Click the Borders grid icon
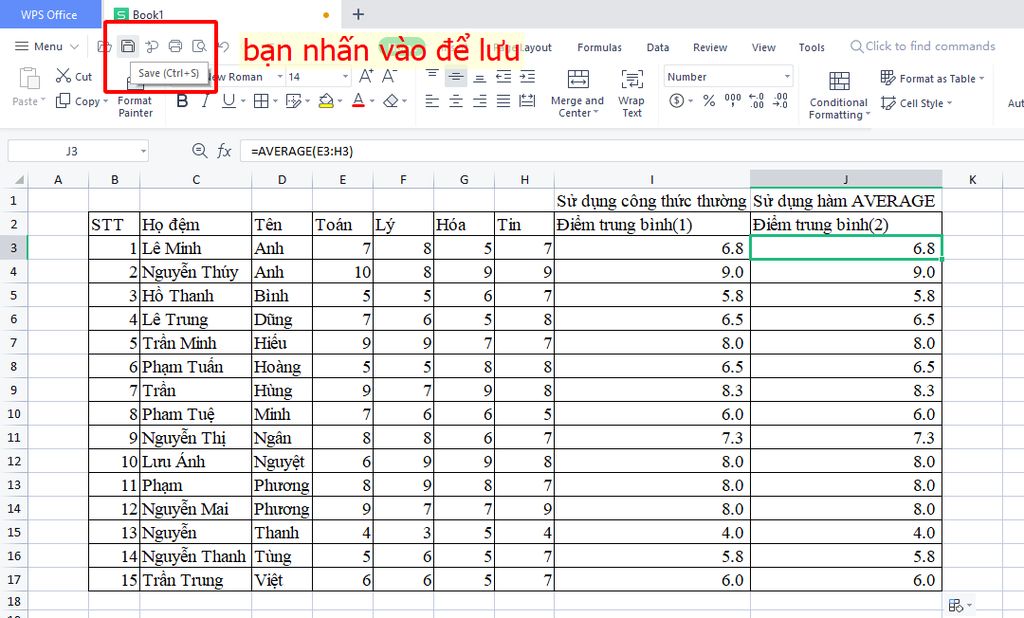The height and width of the screenshot is (618, 1024). (261, 101)
